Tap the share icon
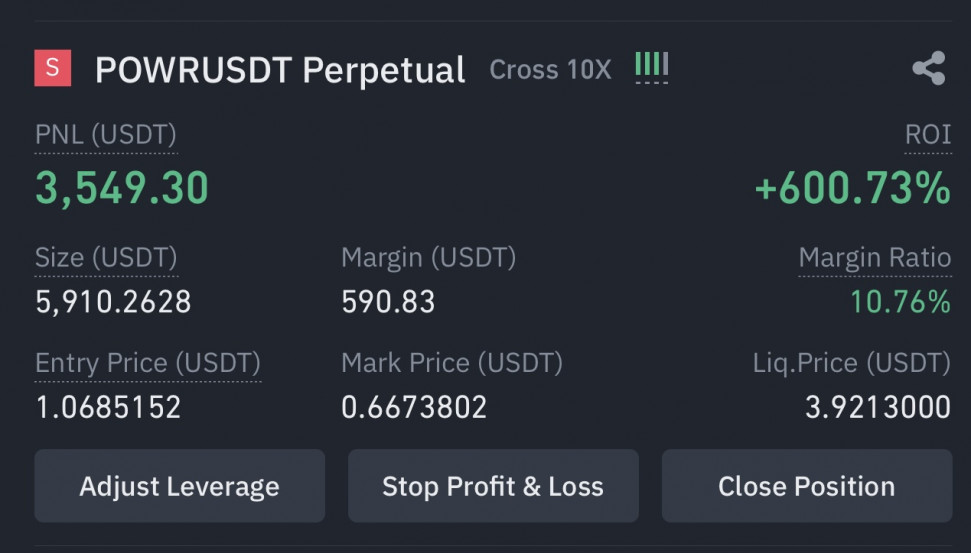 (929, 68)
